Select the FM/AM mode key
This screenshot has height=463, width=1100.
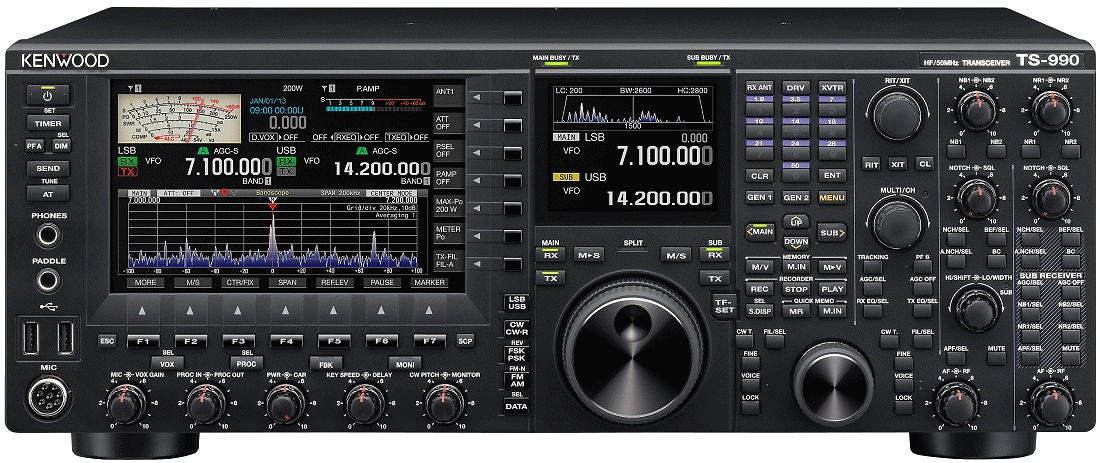[516, 380]
